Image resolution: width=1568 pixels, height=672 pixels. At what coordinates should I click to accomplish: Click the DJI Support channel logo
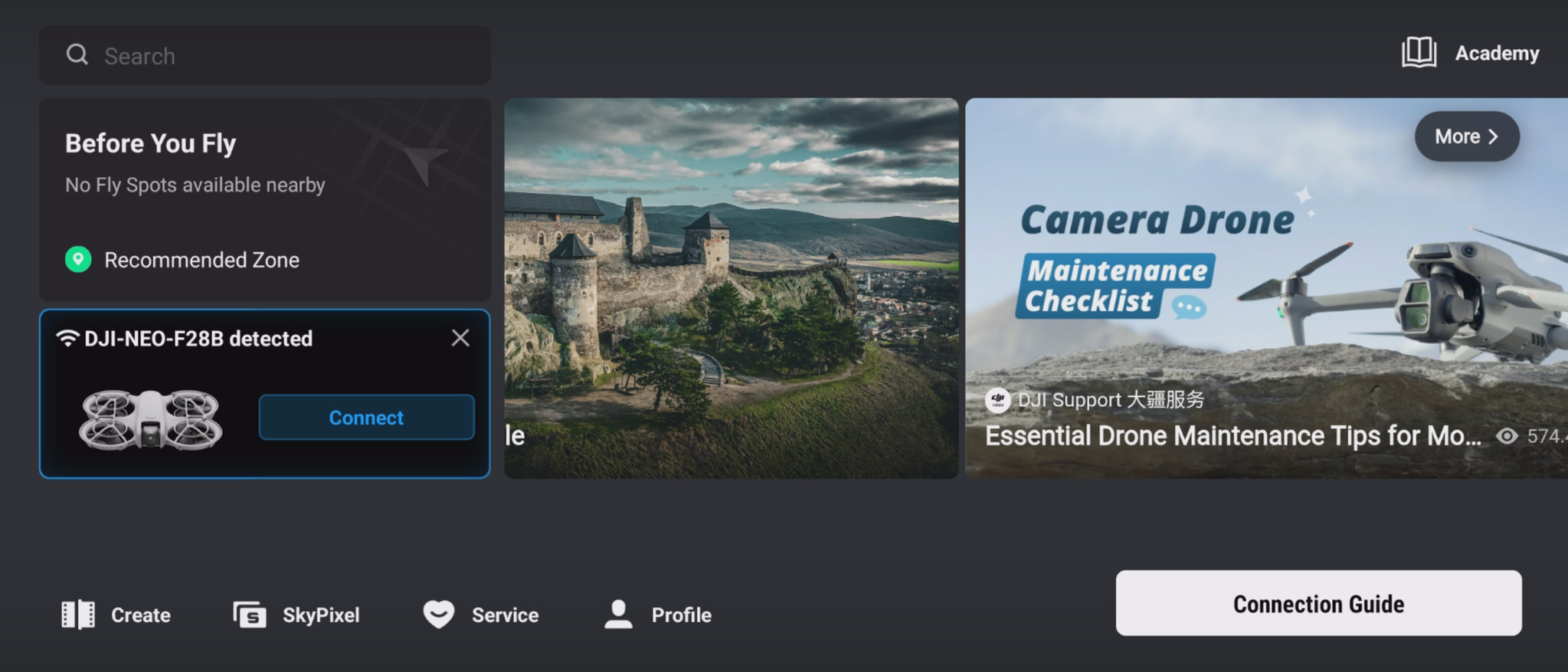pos(997,399)
